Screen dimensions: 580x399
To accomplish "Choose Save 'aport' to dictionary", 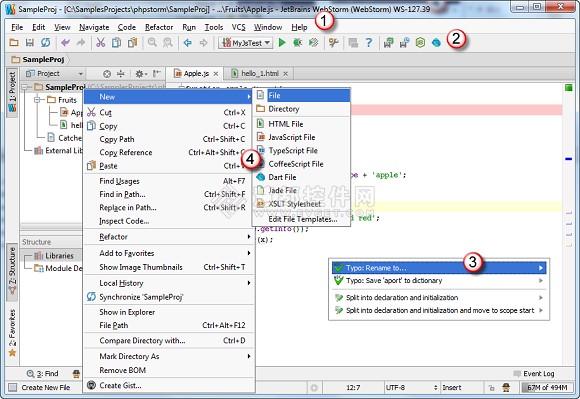I will point(439,280).
